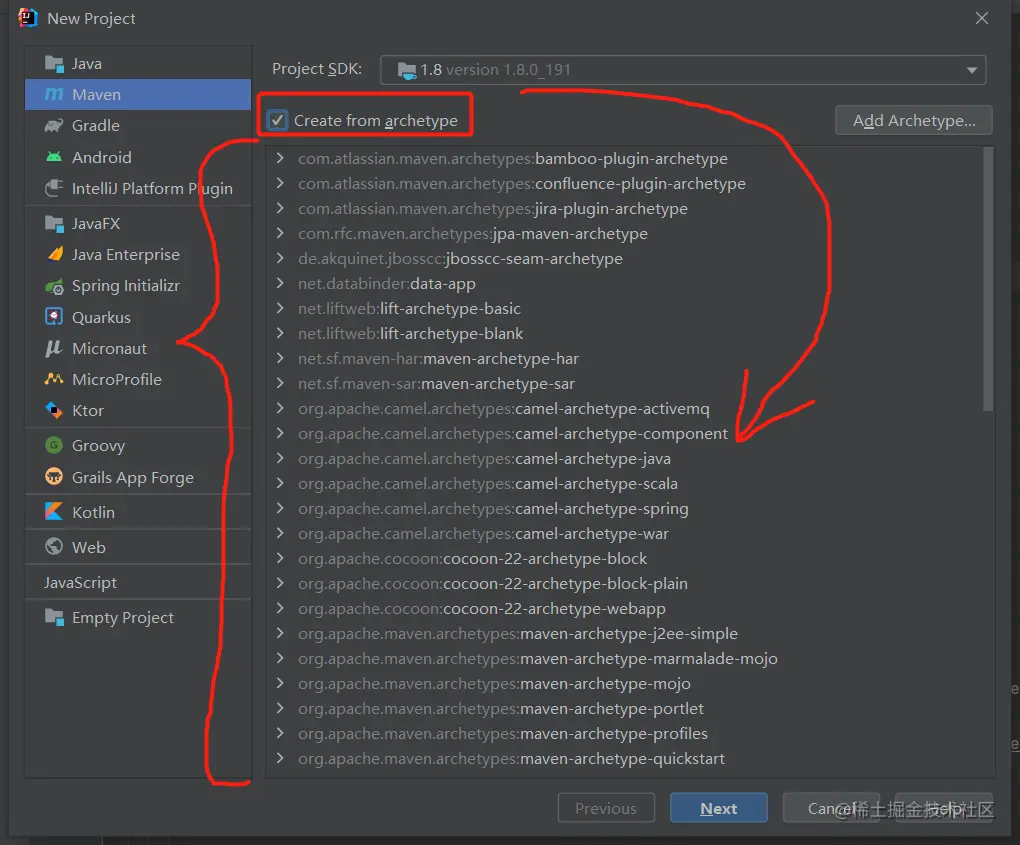The width and height of the screenshot is (1020, 845).
Task: Expand maven-archetype-quickstart chevron
Action: [280, 758]
